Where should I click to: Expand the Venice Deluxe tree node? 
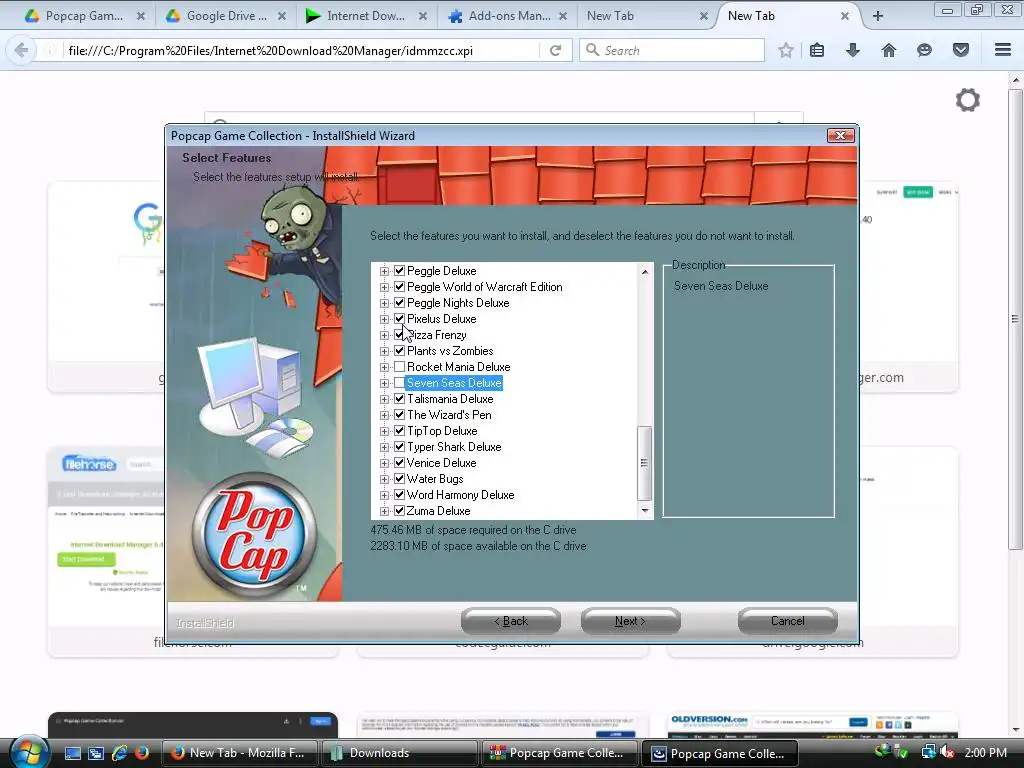pos(384,463)
